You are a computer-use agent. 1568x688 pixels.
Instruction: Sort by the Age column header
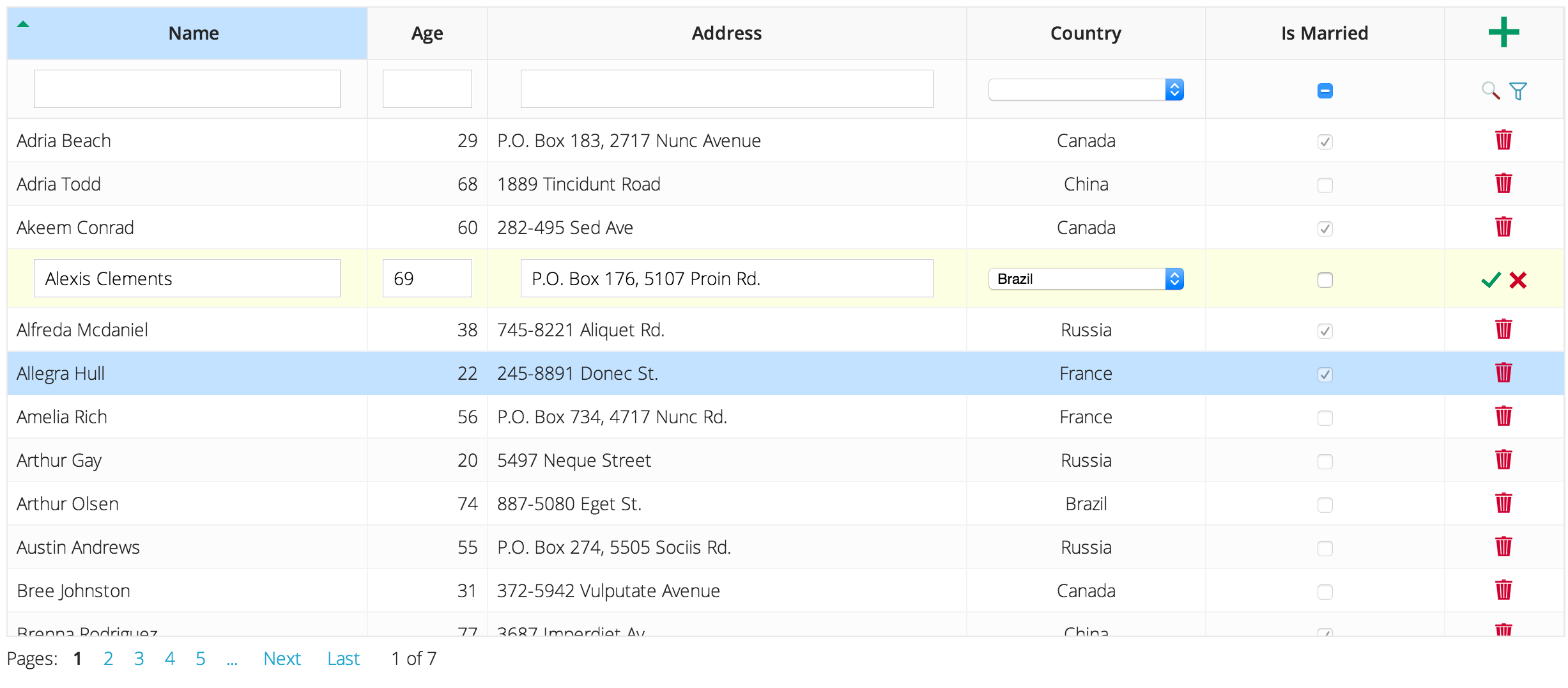(x=426, y=33)
